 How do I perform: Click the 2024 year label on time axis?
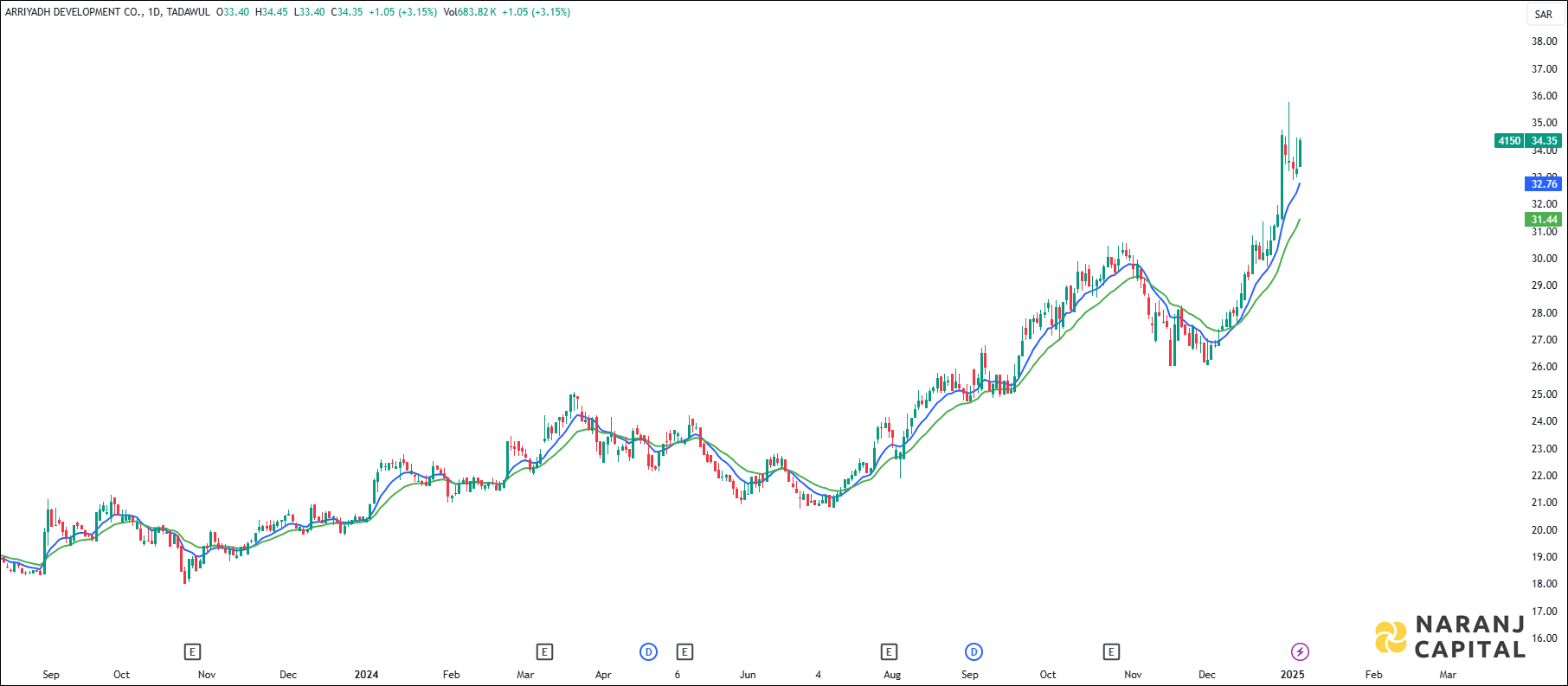point(366,675)
